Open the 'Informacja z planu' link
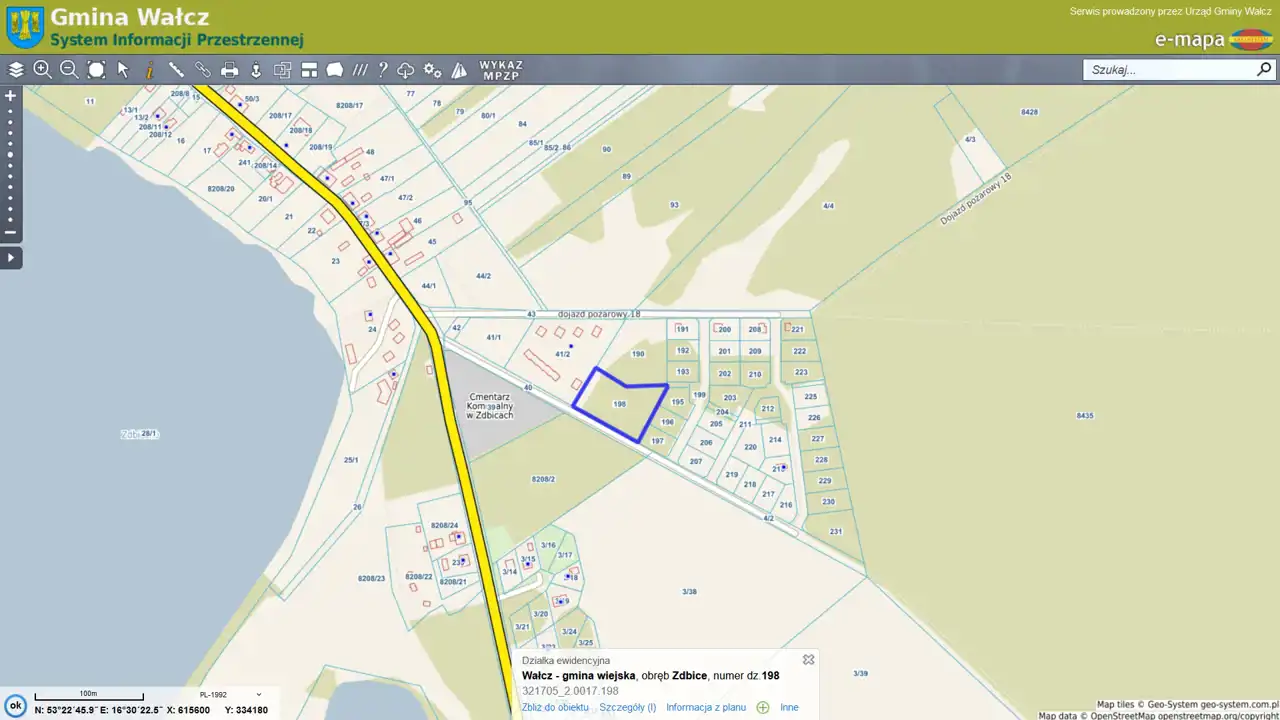 706,707
